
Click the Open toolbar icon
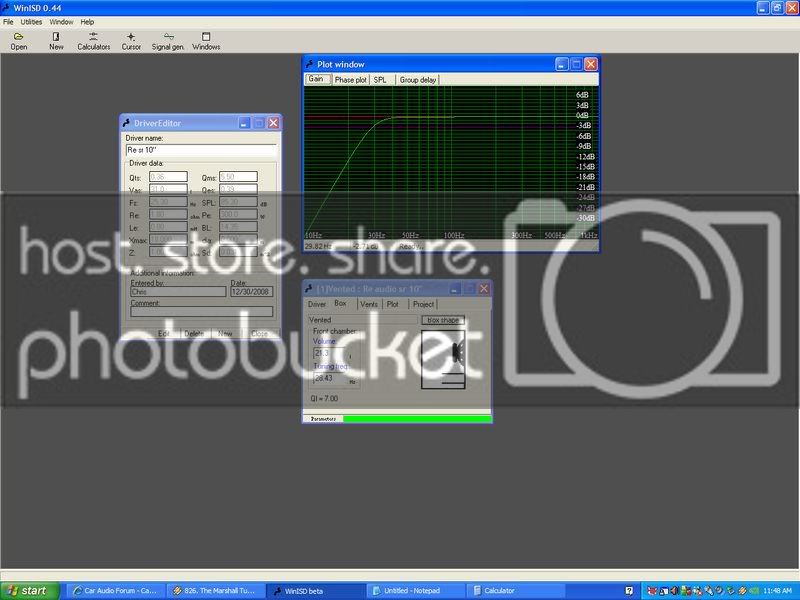[19, 41]
